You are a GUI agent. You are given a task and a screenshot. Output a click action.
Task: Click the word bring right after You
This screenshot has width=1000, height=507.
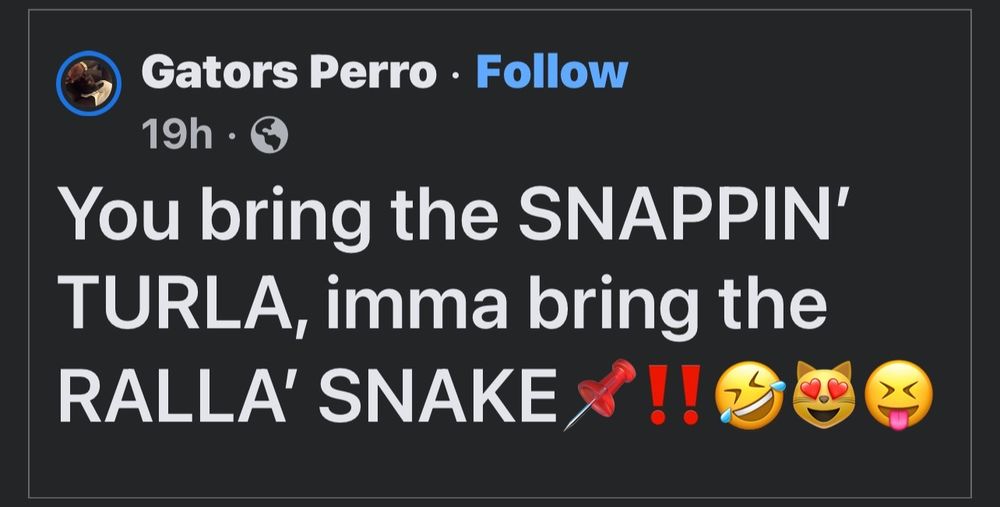(285, 217)
